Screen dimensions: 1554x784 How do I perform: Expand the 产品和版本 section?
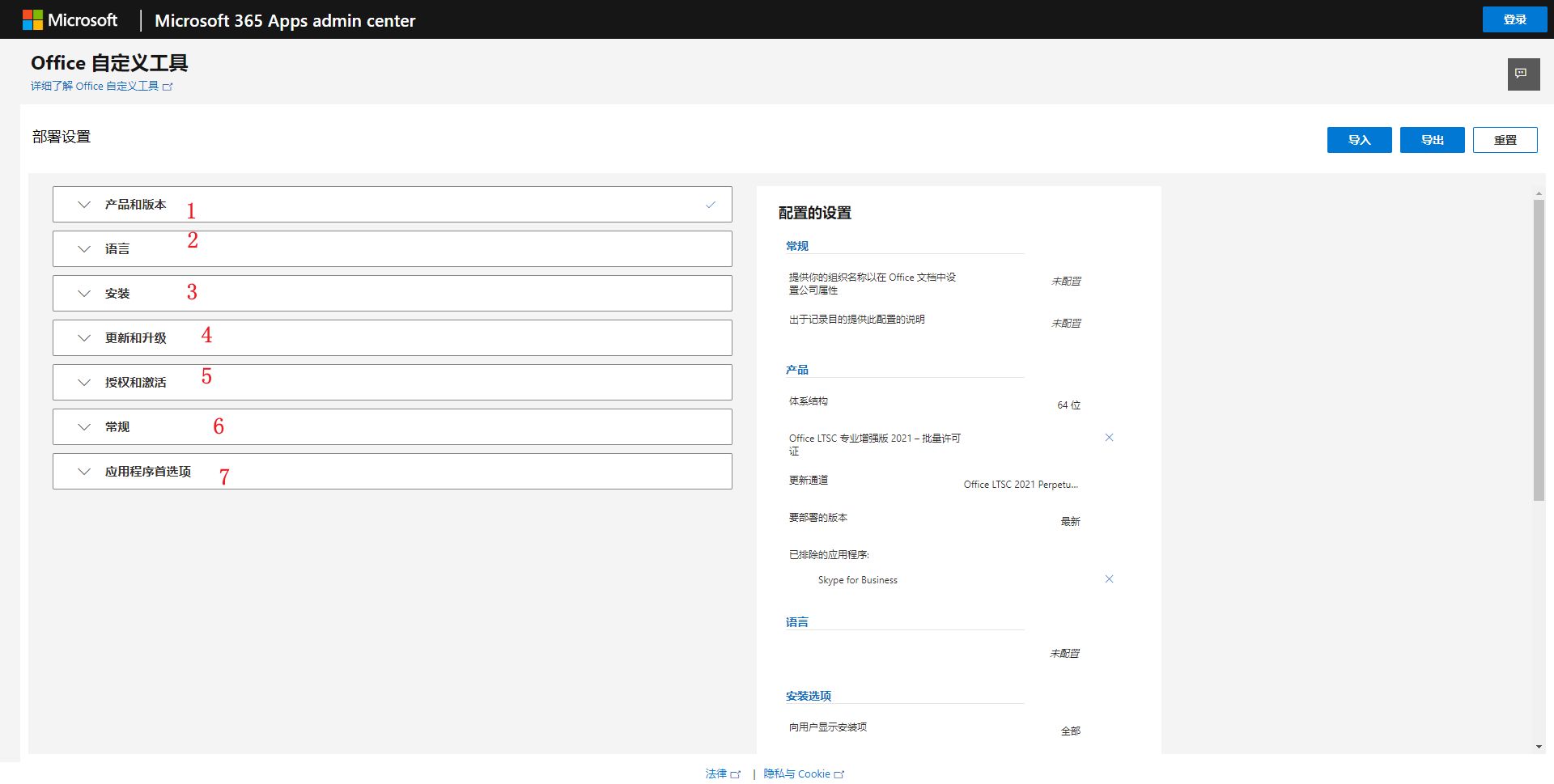pyautogui.click(x=393, y=205)
